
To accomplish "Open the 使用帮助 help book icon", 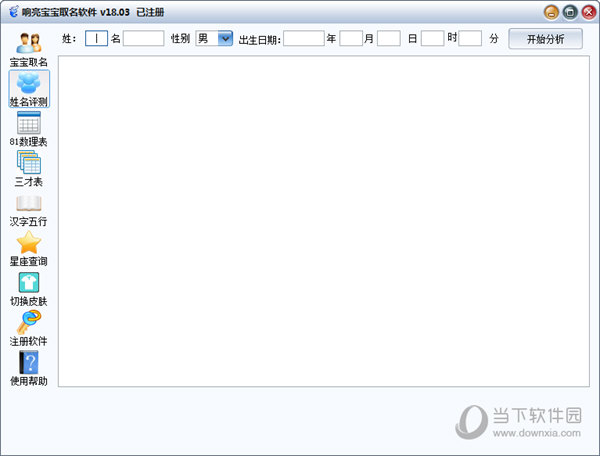I will click(29, 362).
